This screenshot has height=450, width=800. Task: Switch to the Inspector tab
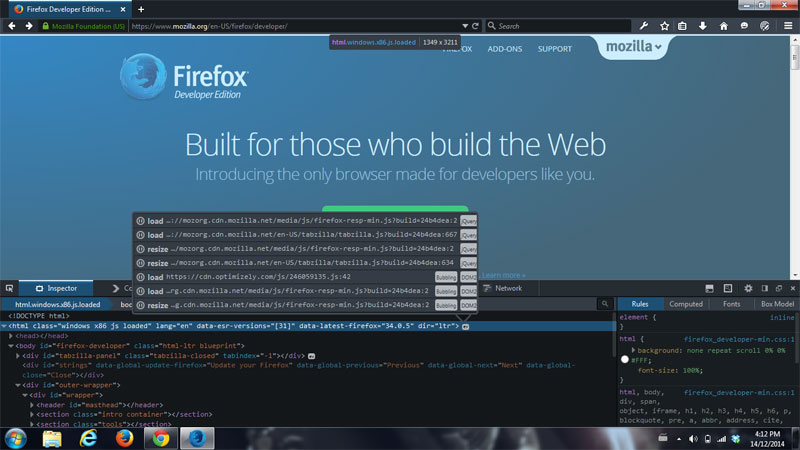pos(56,288)
